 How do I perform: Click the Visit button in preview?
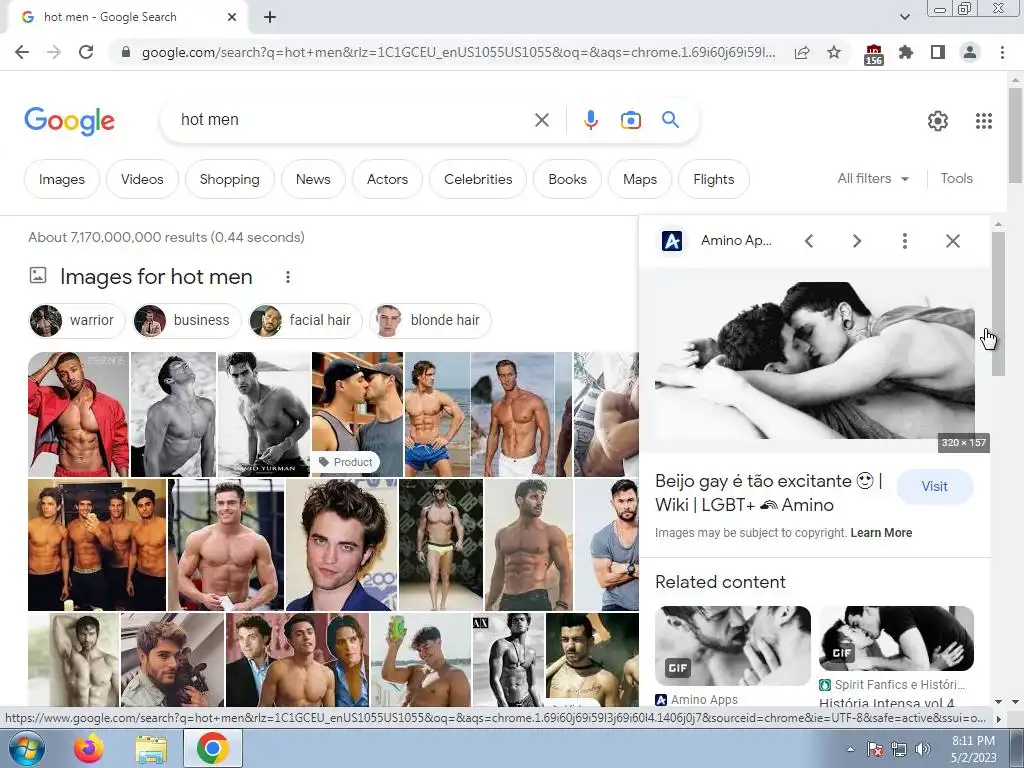click(935, 487)
